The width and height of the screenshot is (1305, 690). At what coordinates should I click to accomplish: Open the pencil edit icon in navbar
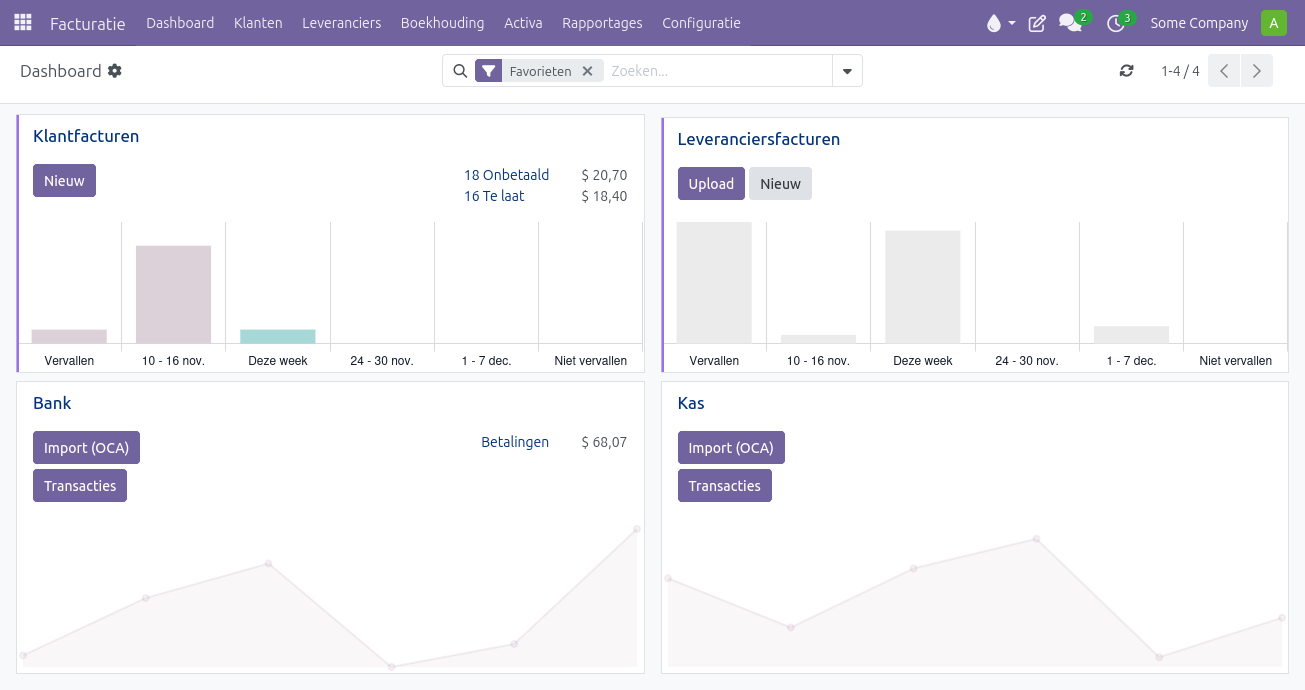pos(1037,23)
